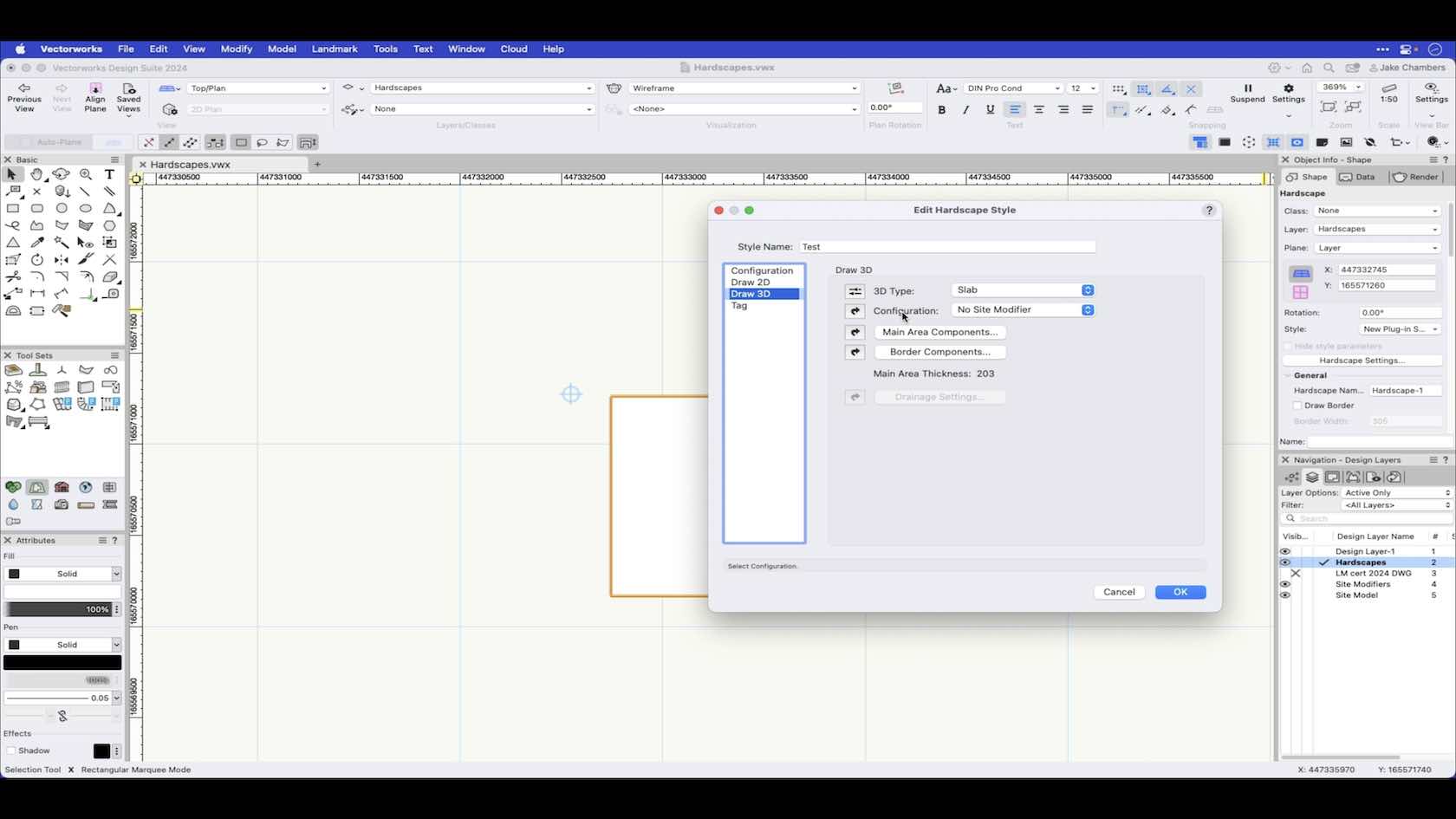Open Layer Options Active Only dropdown
The width and height of the screenshot is (1456, 819).
(1396, 493)
